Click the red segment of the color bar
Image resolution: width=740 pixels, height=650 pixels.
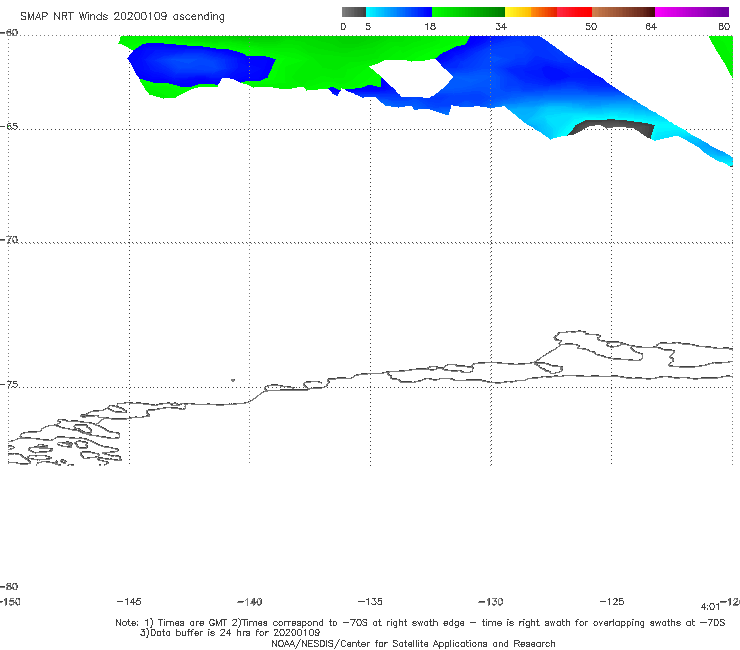[574, 12]
